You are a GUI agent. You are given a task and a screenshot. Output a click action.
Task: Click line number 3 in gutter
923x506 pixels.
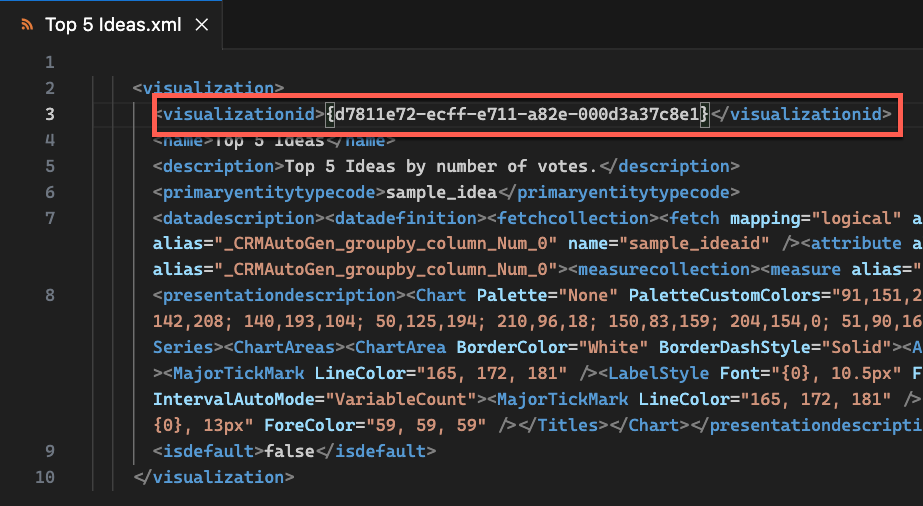(x=49, y=114)
